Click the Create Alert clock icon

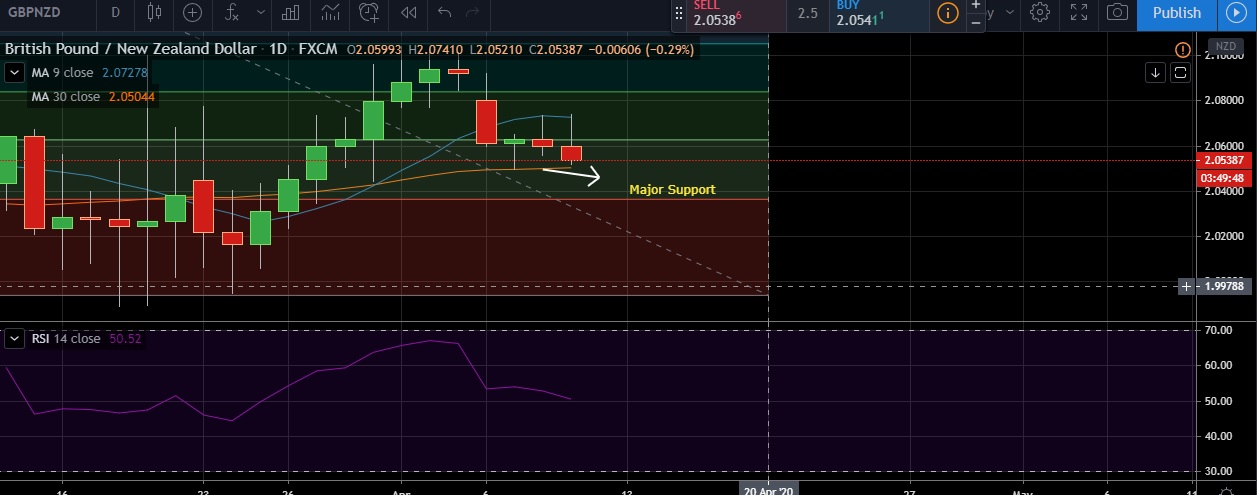[369, 13]
